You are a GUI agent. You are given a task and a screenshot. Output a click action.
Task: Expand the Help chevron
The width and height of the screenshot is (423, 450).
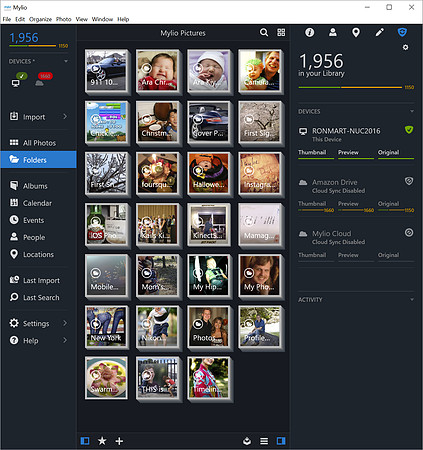pos(65,340)
